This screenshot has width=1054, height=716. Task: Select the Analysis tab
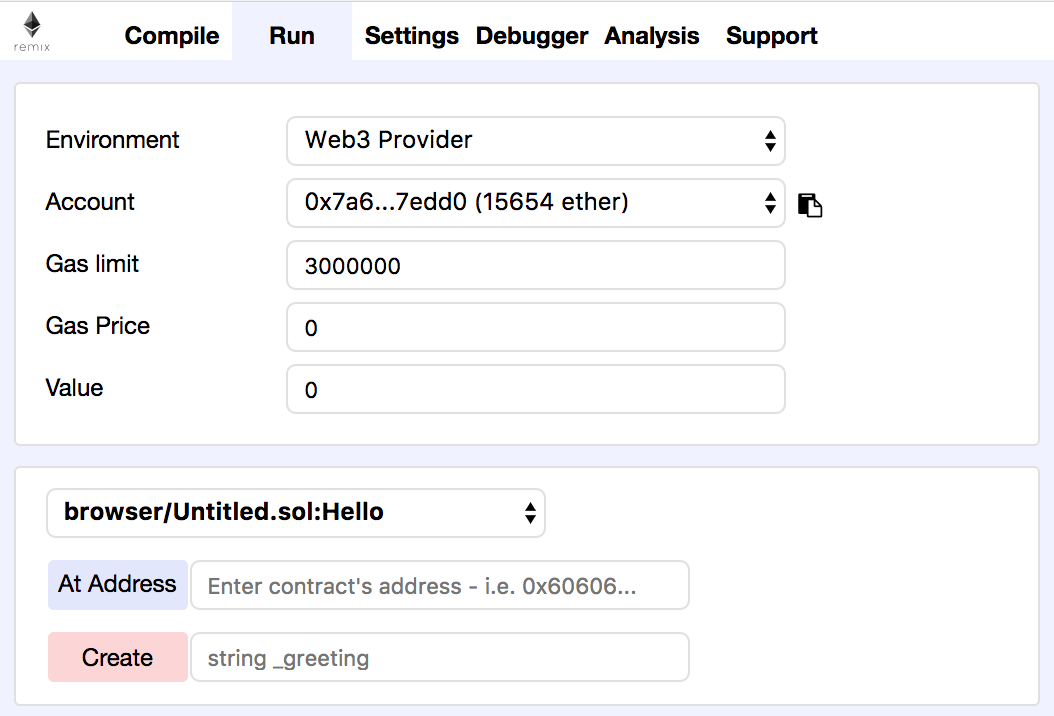(652, 36)
